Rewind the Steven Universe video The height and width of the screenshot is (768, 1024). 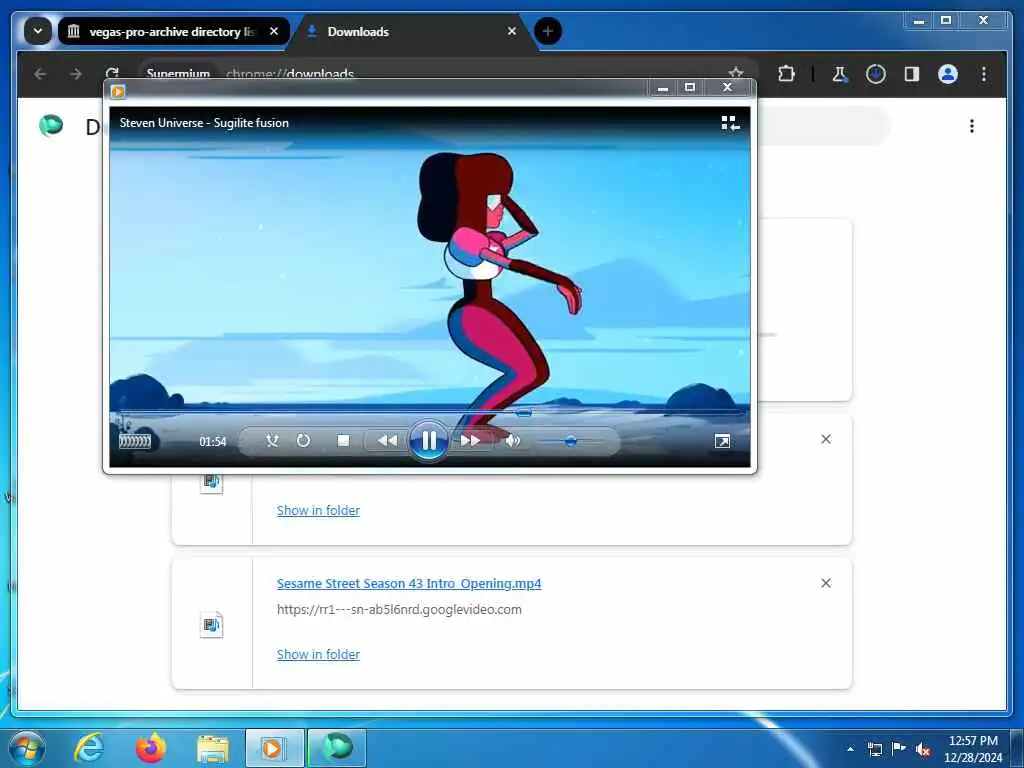click(x=387, y=441)
